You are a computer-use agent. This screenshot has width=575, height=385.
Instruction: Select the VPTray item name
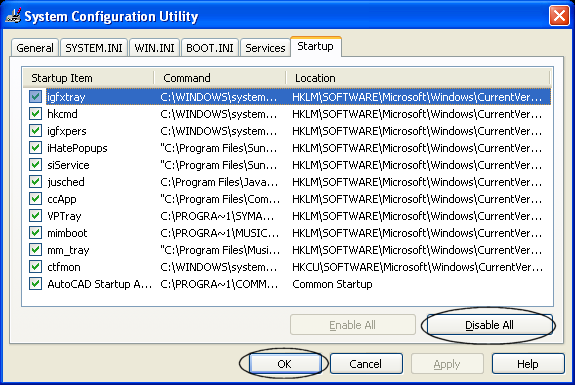[x=64, y=216]
